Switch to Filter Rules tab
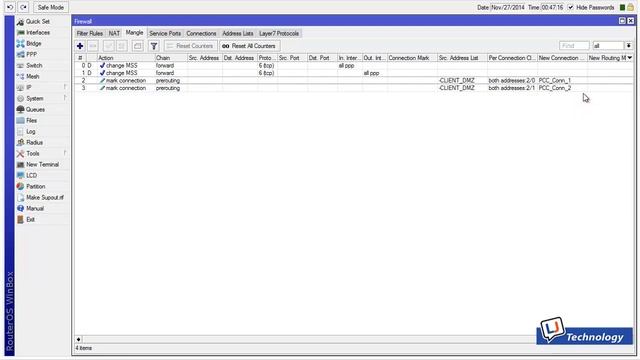The width and height of the screenshot is (640, 360). pyautogui.click(x=90, y=33)
